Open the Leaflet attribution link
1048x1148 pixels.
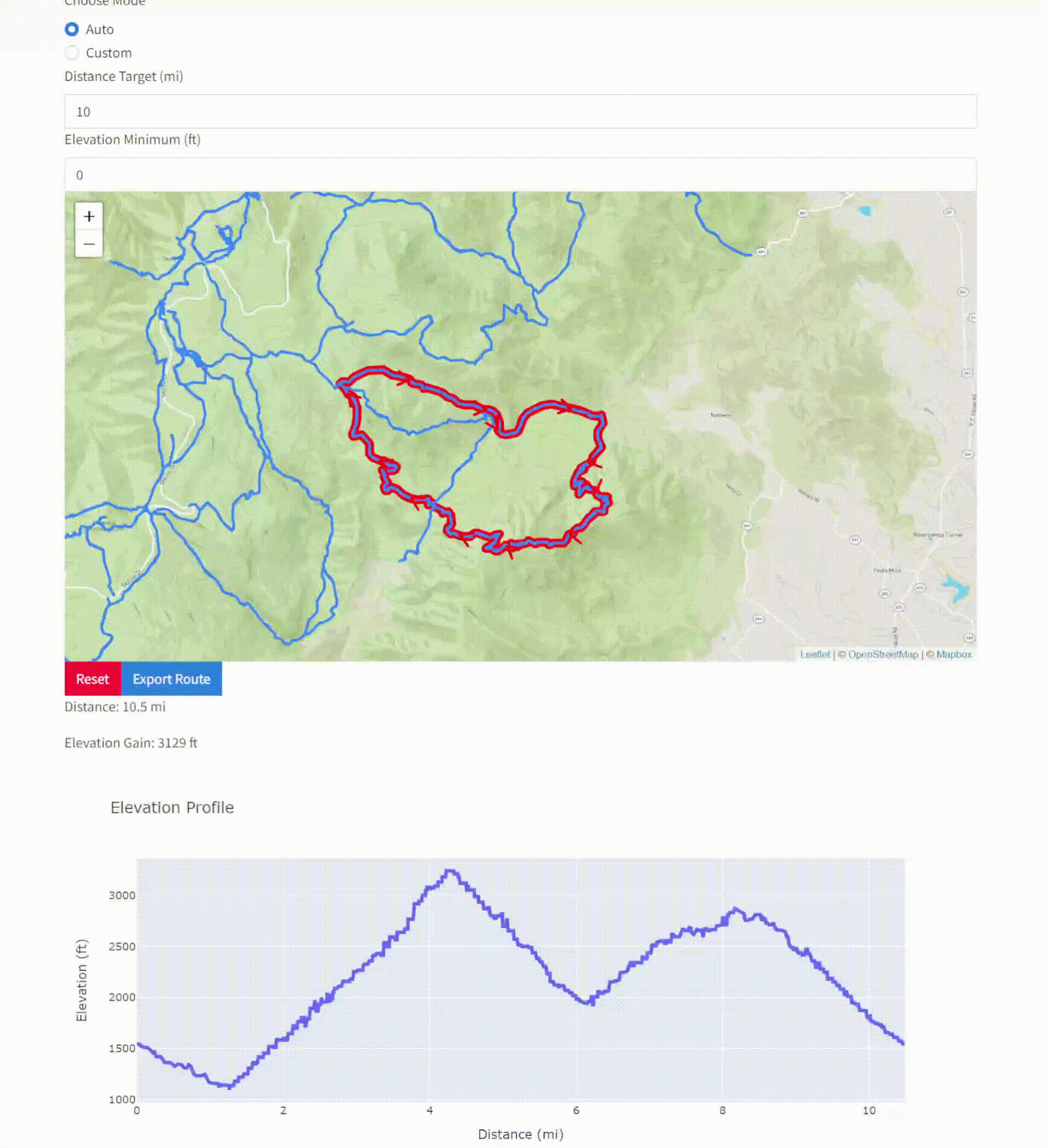[x=814, y=654]
